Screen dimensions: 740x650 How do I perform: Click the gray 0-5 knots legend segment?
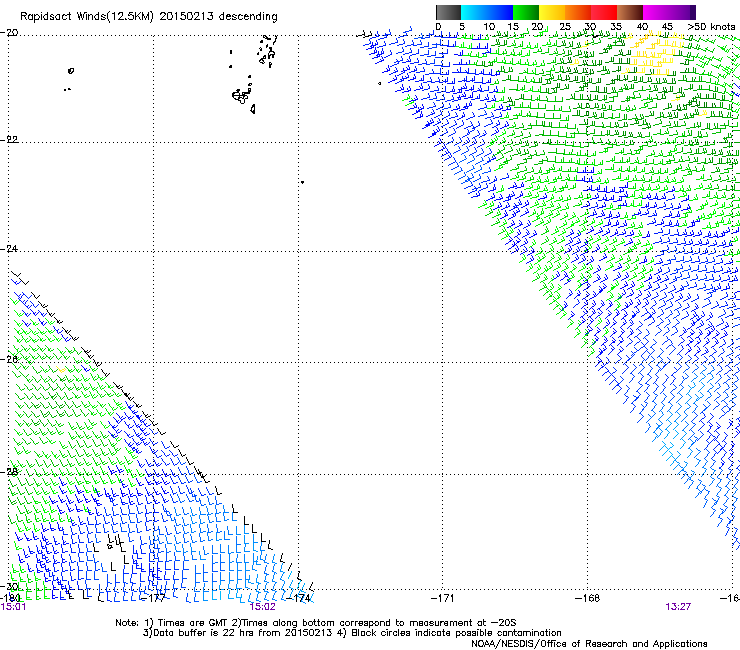tap(448, 12)
